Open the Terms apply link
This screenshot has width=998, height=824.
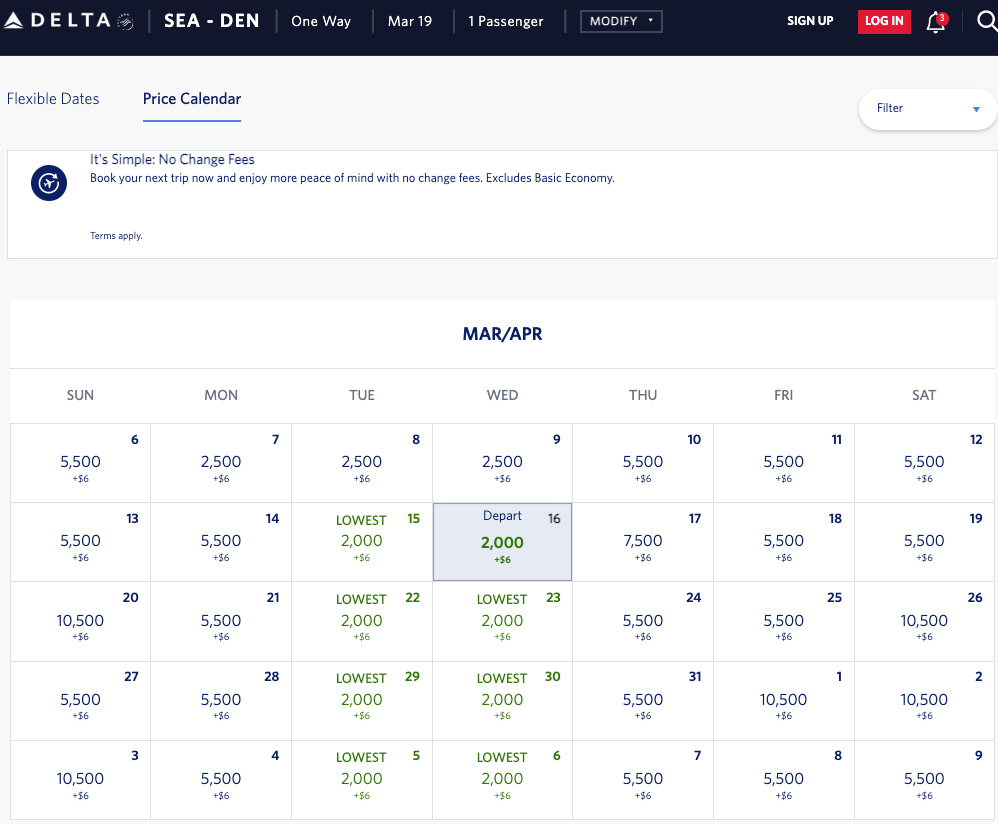coord(116,236)
